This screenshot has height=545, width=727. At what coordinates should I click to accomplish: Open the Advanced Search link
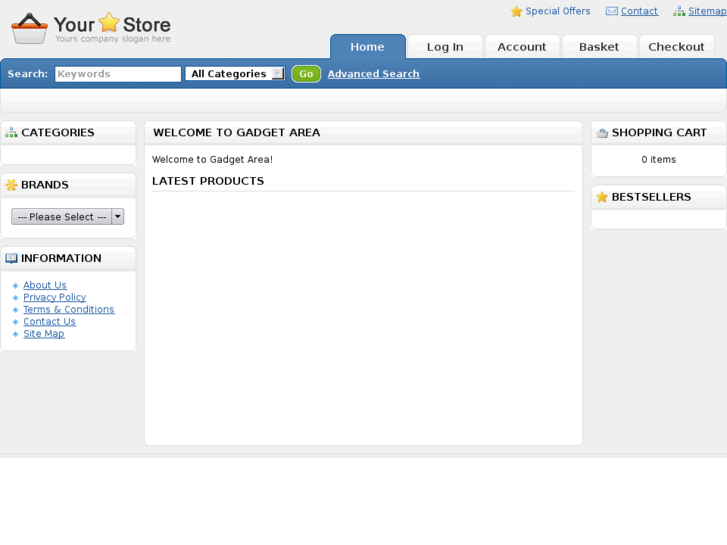[374, 74]
